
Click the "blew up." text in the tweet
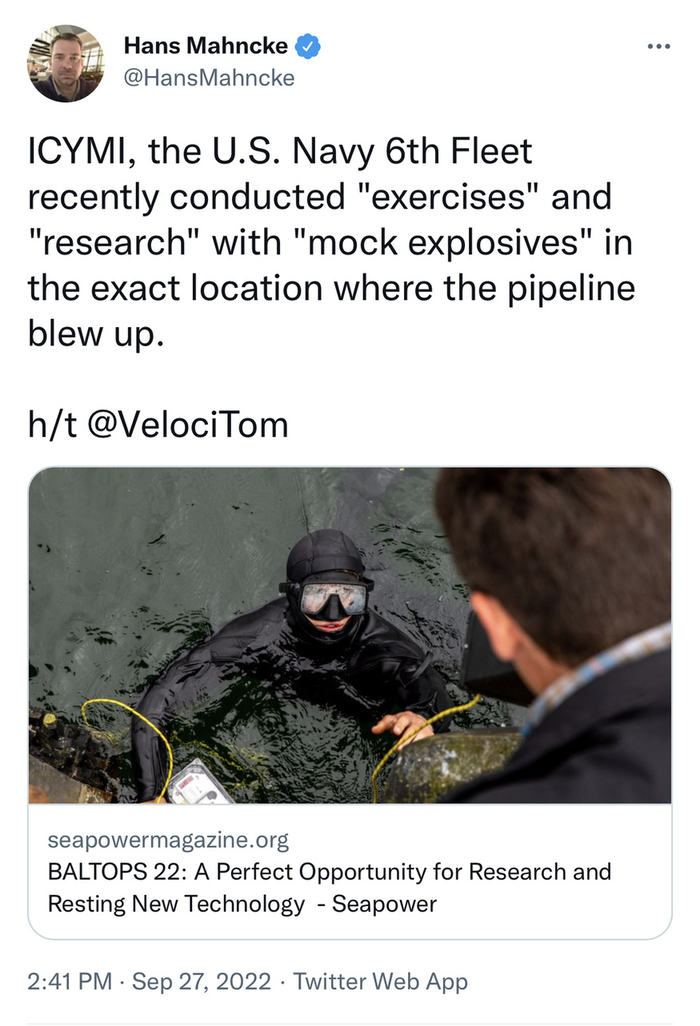[x=94, y=335]
